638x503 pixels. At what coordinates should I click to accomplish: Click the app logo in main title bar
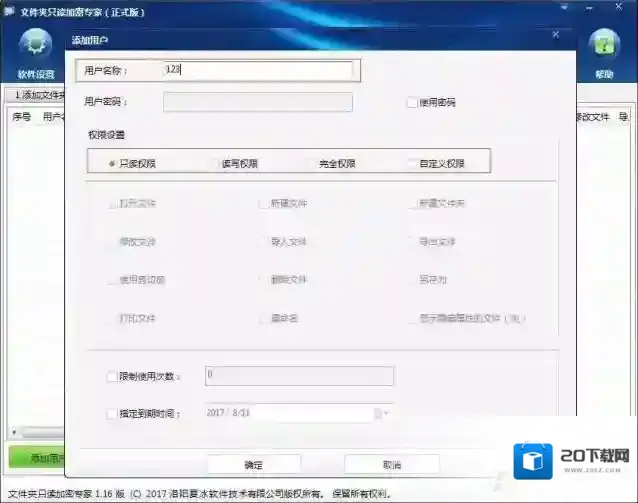[9, 11]
